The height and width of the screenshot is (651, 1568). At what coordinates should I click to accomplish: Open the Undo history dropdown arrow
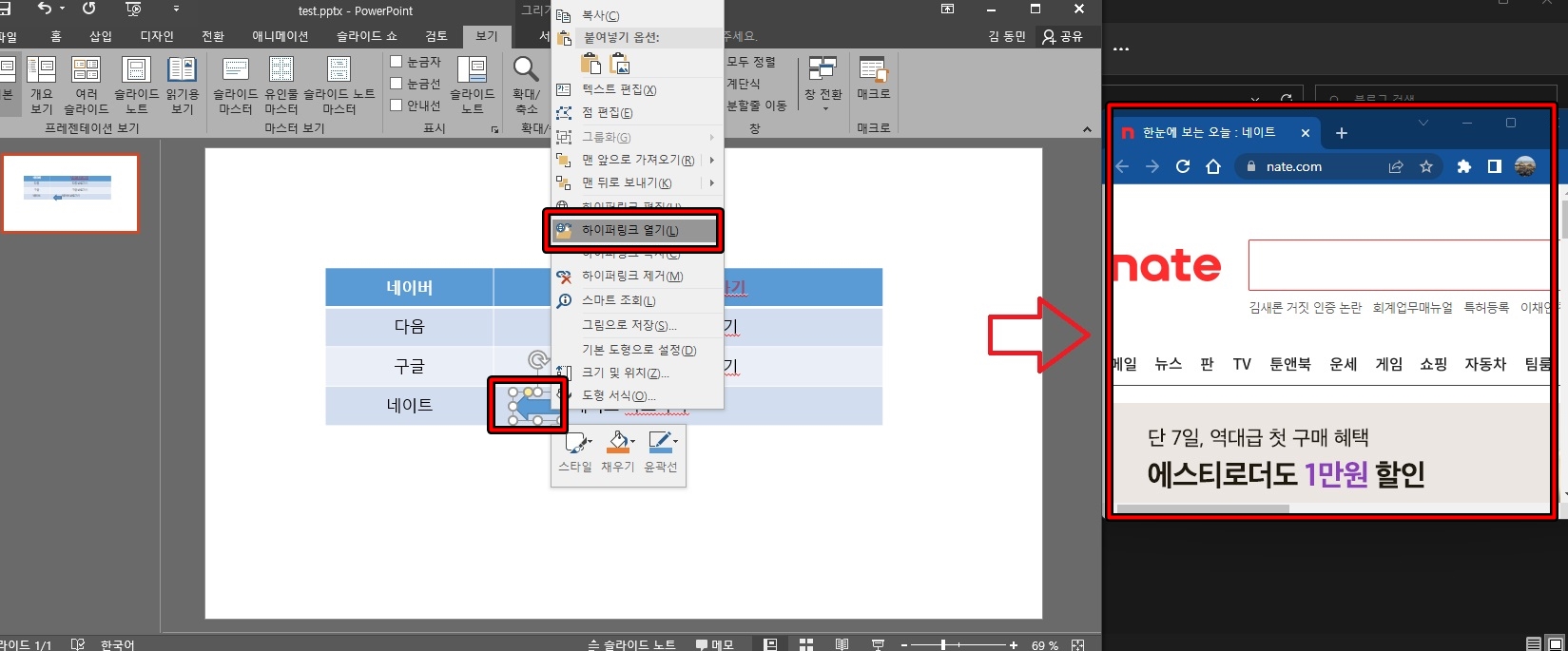[x=63, y=9]
